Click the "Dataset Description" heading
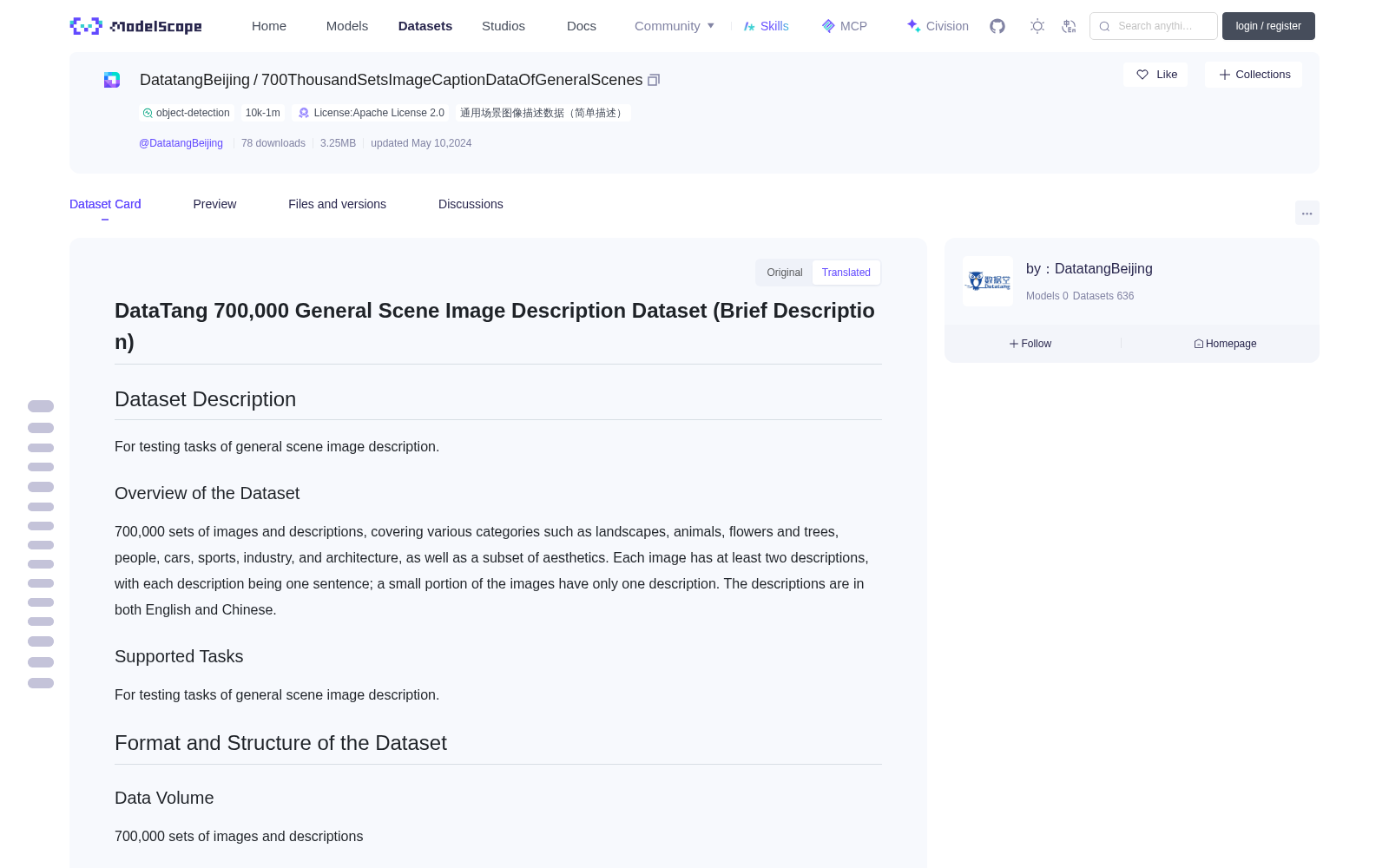This screenshot has height=868, width=1389. tap(205, 399)
